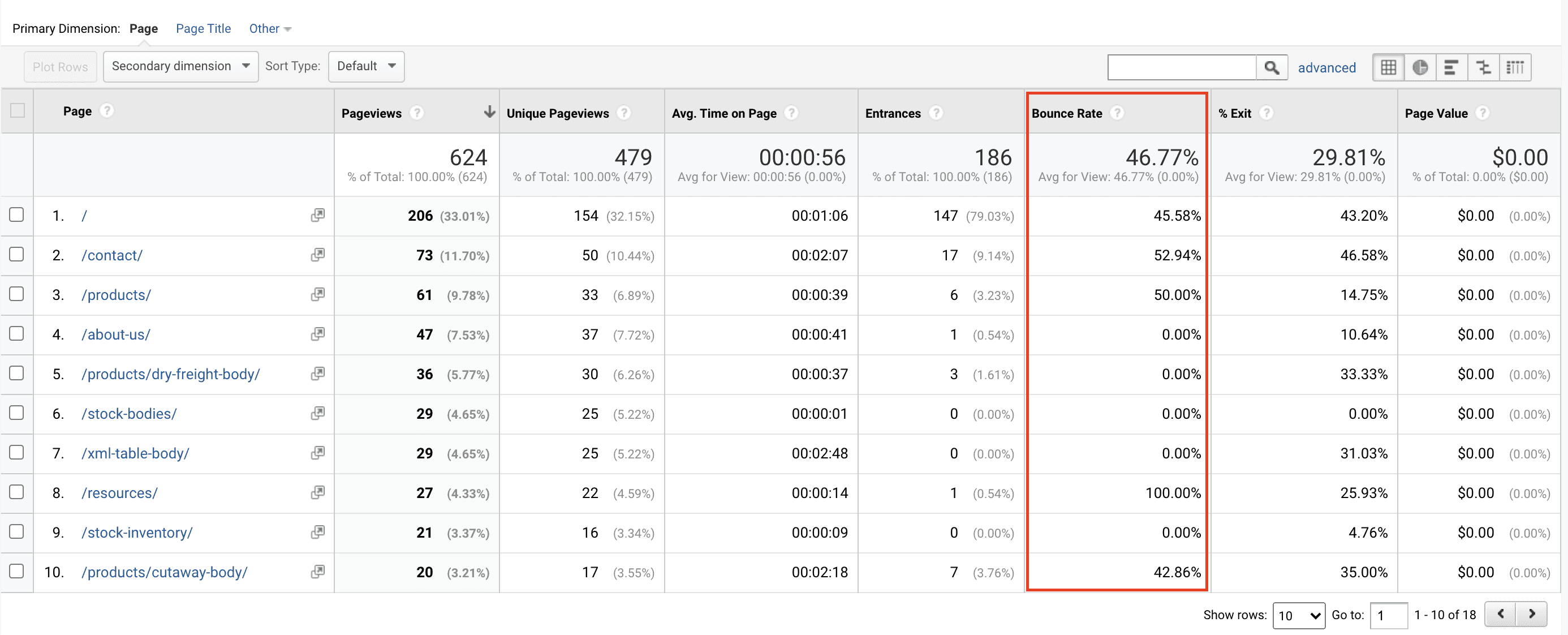1568x635 pixels.
Task: Expand the Sort Type Default dropdown
Action: click(x=366, y=66)
